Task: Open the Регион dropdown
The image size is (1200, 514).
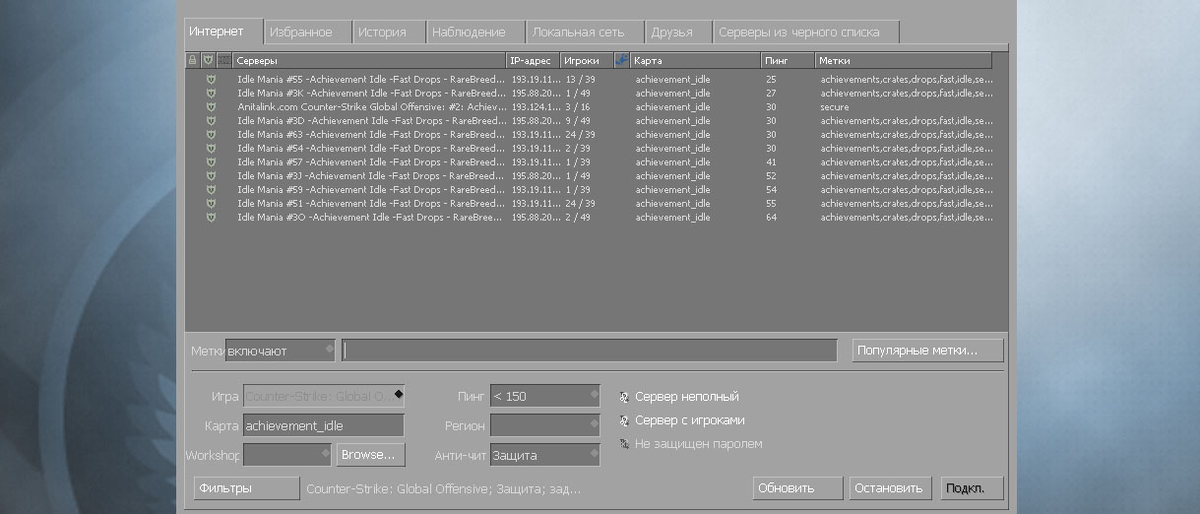Action: 545,425
